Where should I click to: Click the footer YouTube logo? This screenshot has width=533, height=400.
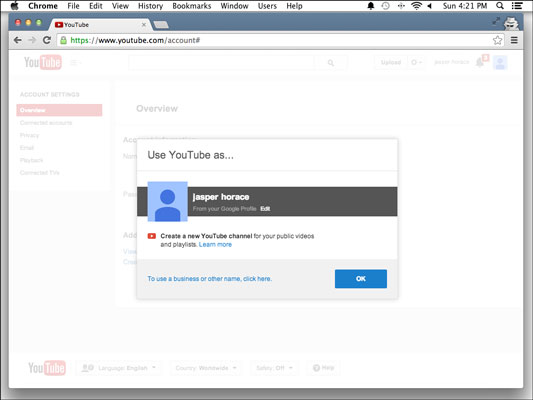tap(47, 368)
